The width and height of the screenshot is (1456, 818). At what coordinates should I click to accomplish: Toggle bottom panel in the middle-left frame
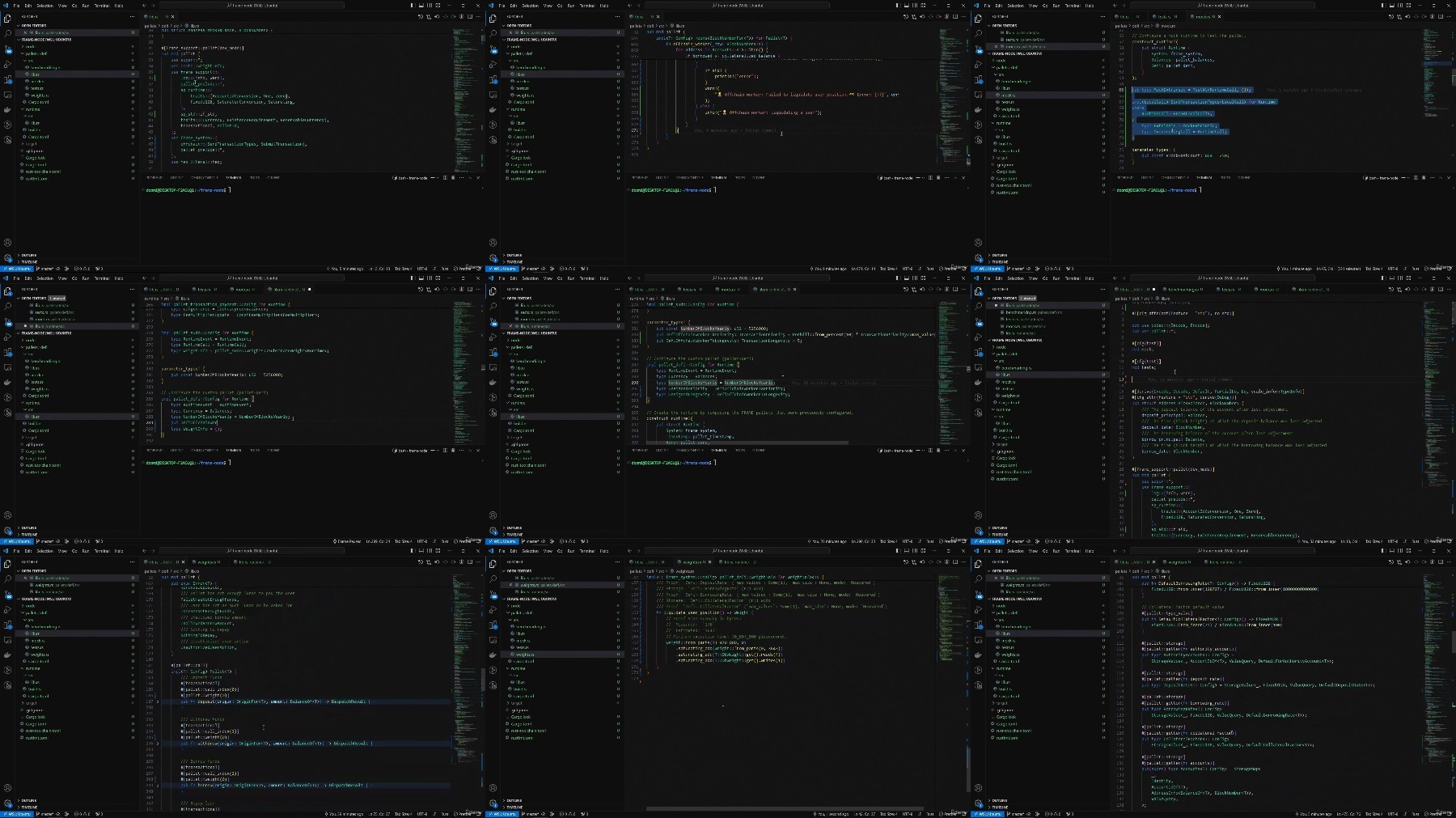420,278
